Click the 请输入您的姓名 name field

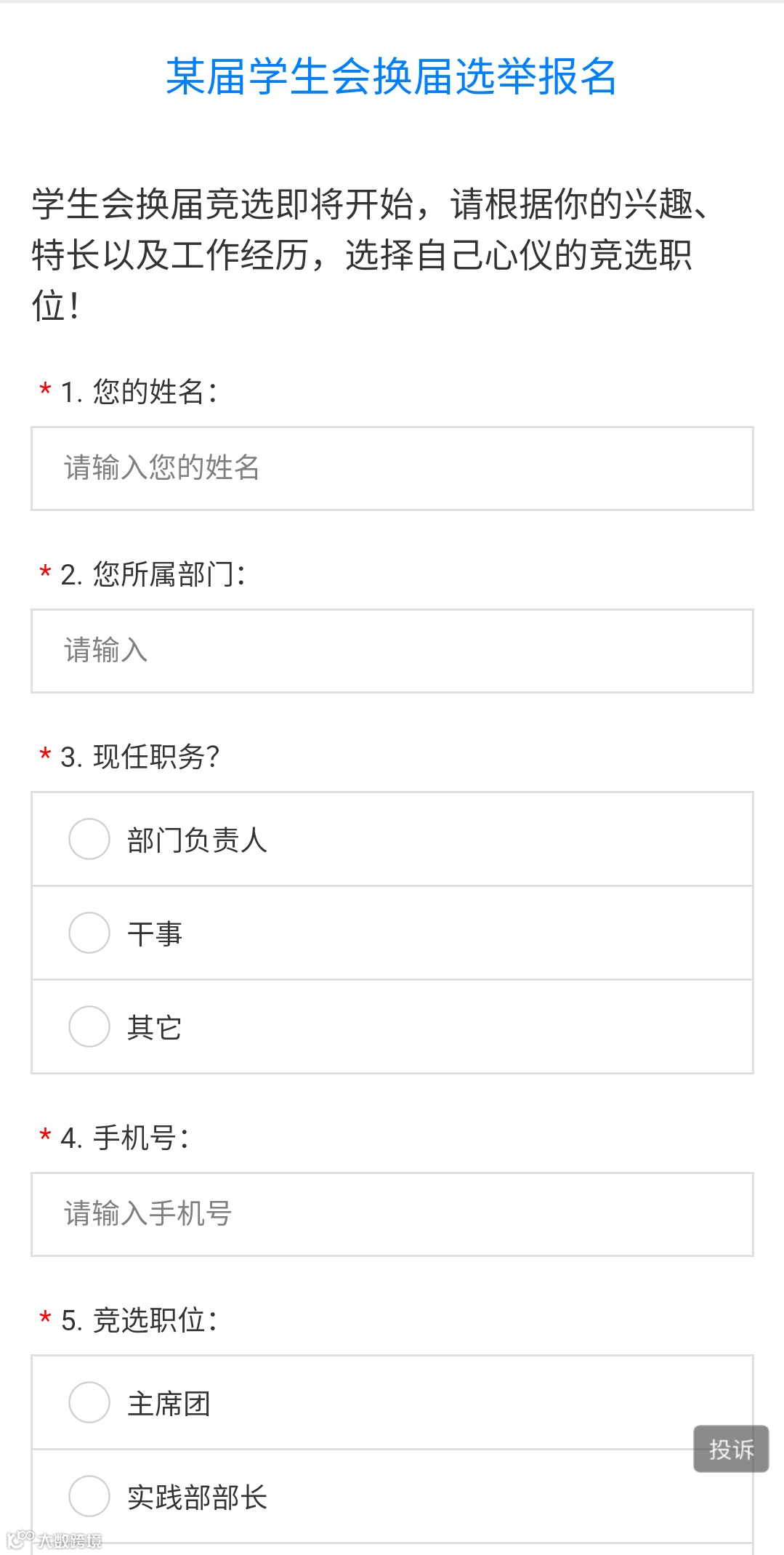pyautogui.click(x=392, y=468)
